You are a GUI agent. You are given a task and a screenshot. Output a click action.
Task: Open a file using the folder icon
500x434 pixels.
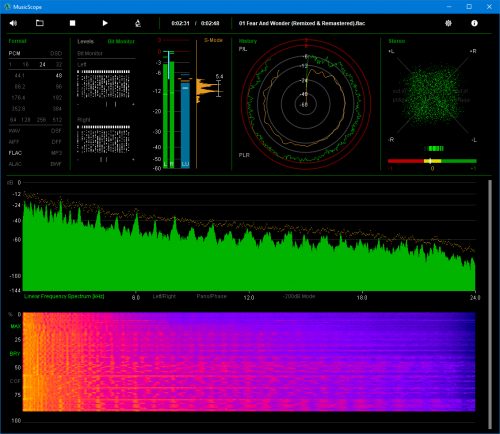click(40, 23)
